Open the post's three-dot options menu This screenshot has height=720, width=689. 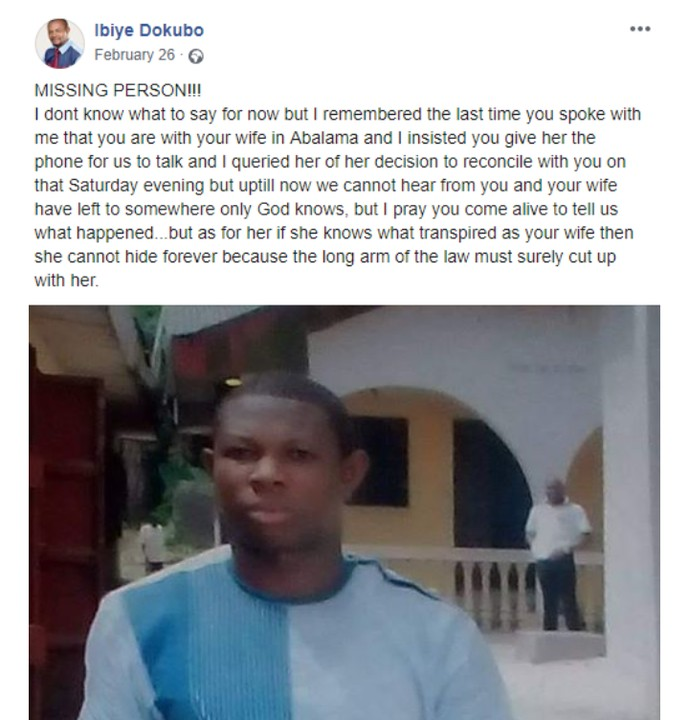point(640,29)
